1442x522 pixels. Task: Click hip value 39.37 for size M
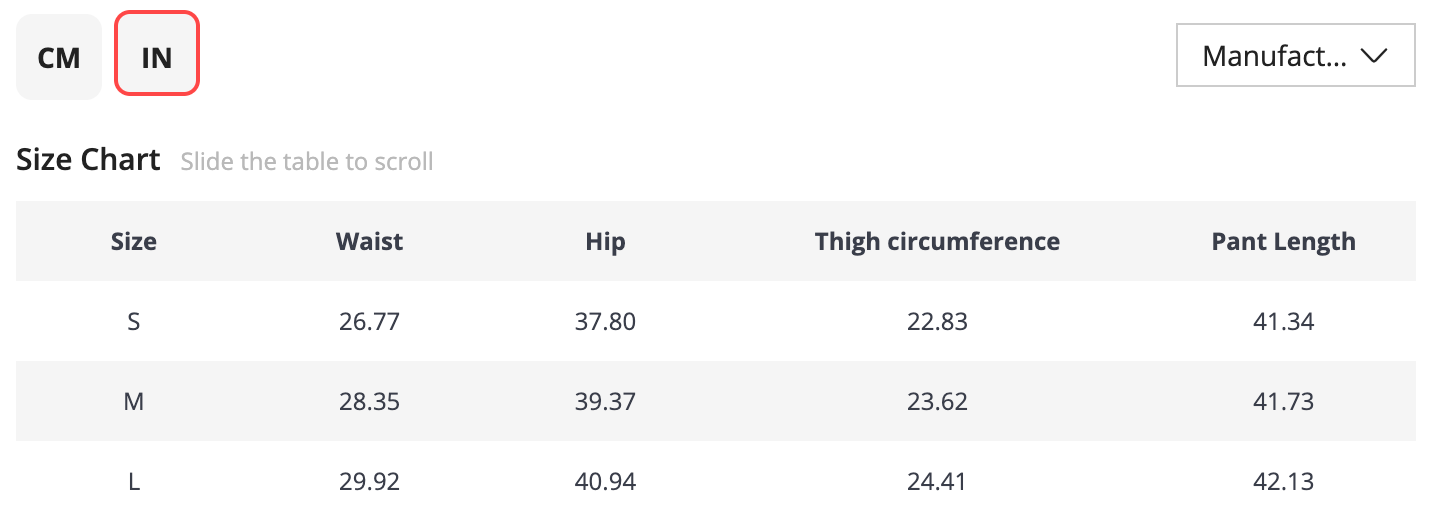[605, 402]
